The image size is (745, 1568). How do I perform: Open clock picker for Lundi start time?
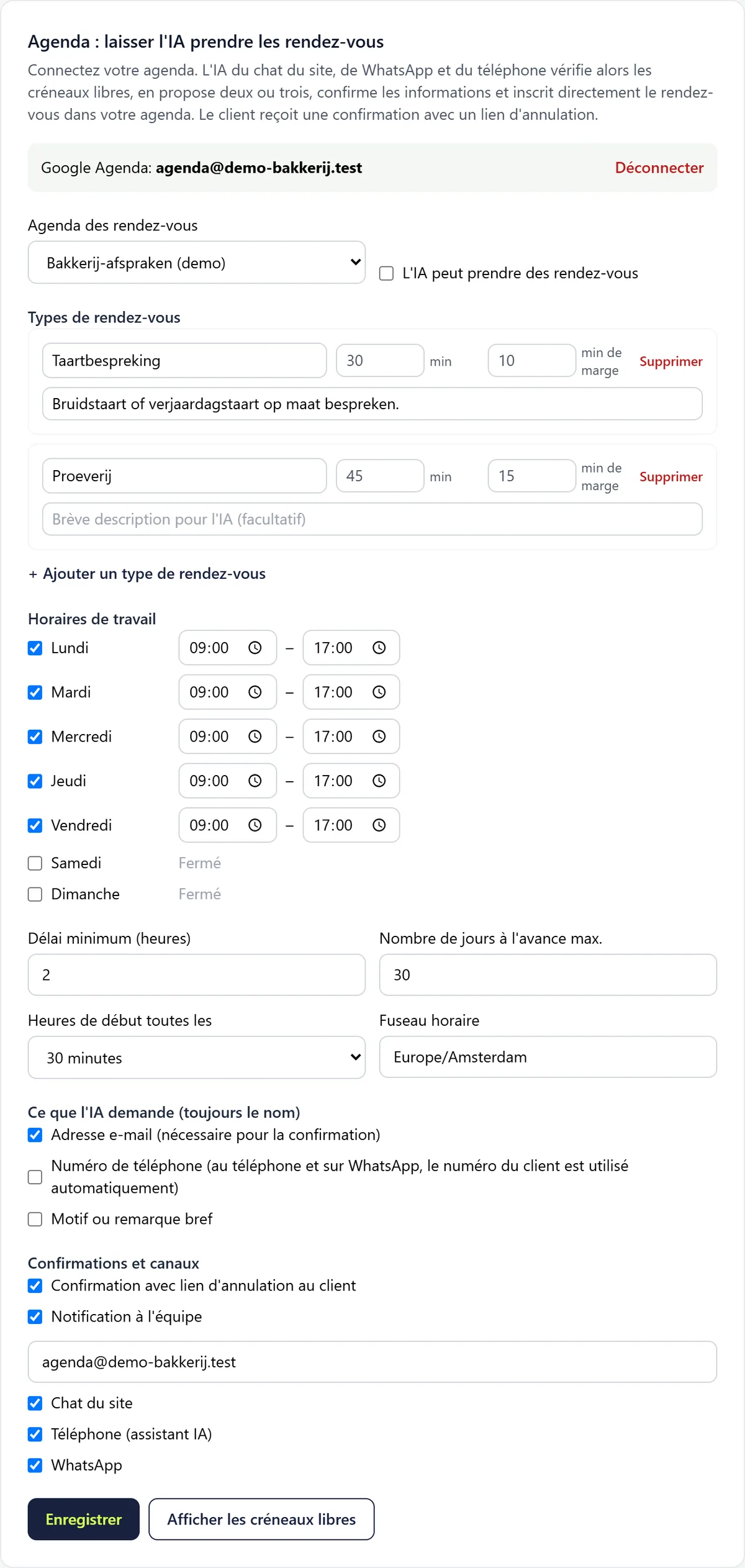[x=255, y=648]
